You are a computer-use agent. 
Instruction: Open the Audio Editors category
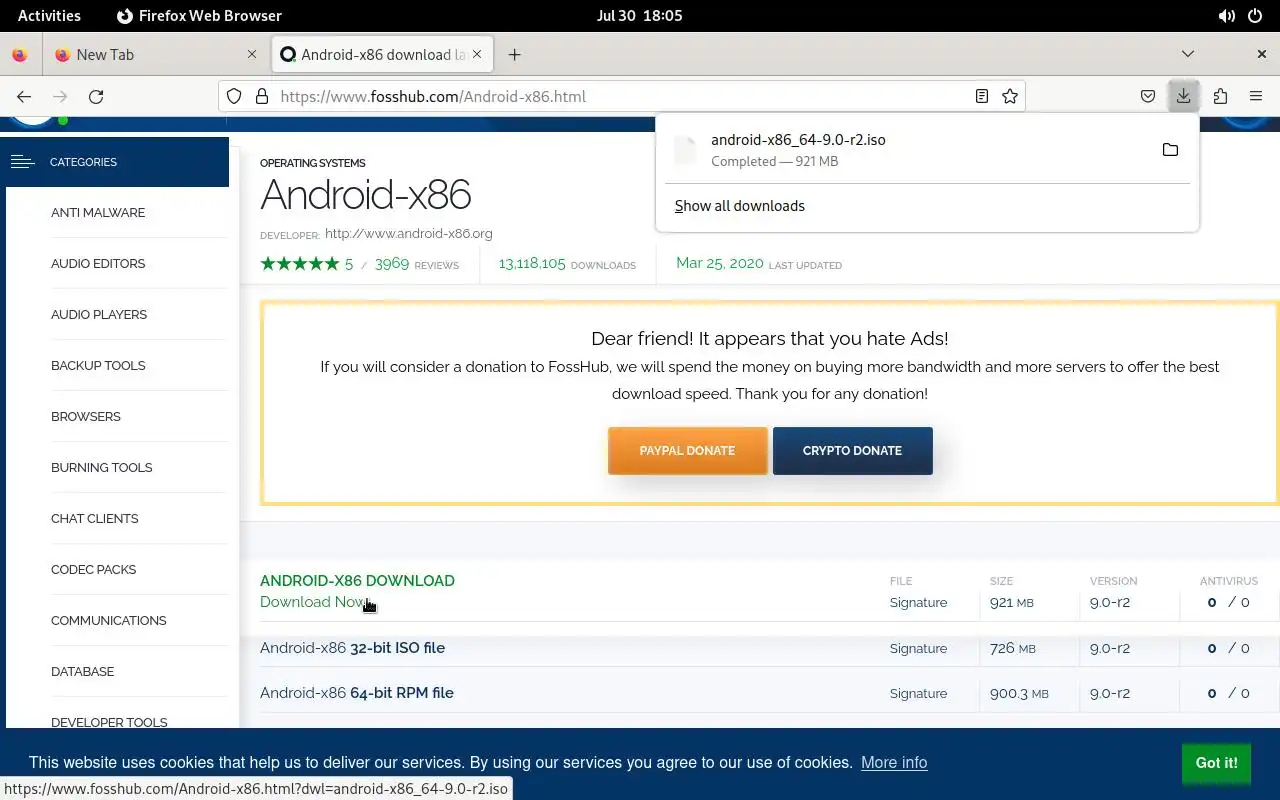pyautogui.click(x=98, y=263)
